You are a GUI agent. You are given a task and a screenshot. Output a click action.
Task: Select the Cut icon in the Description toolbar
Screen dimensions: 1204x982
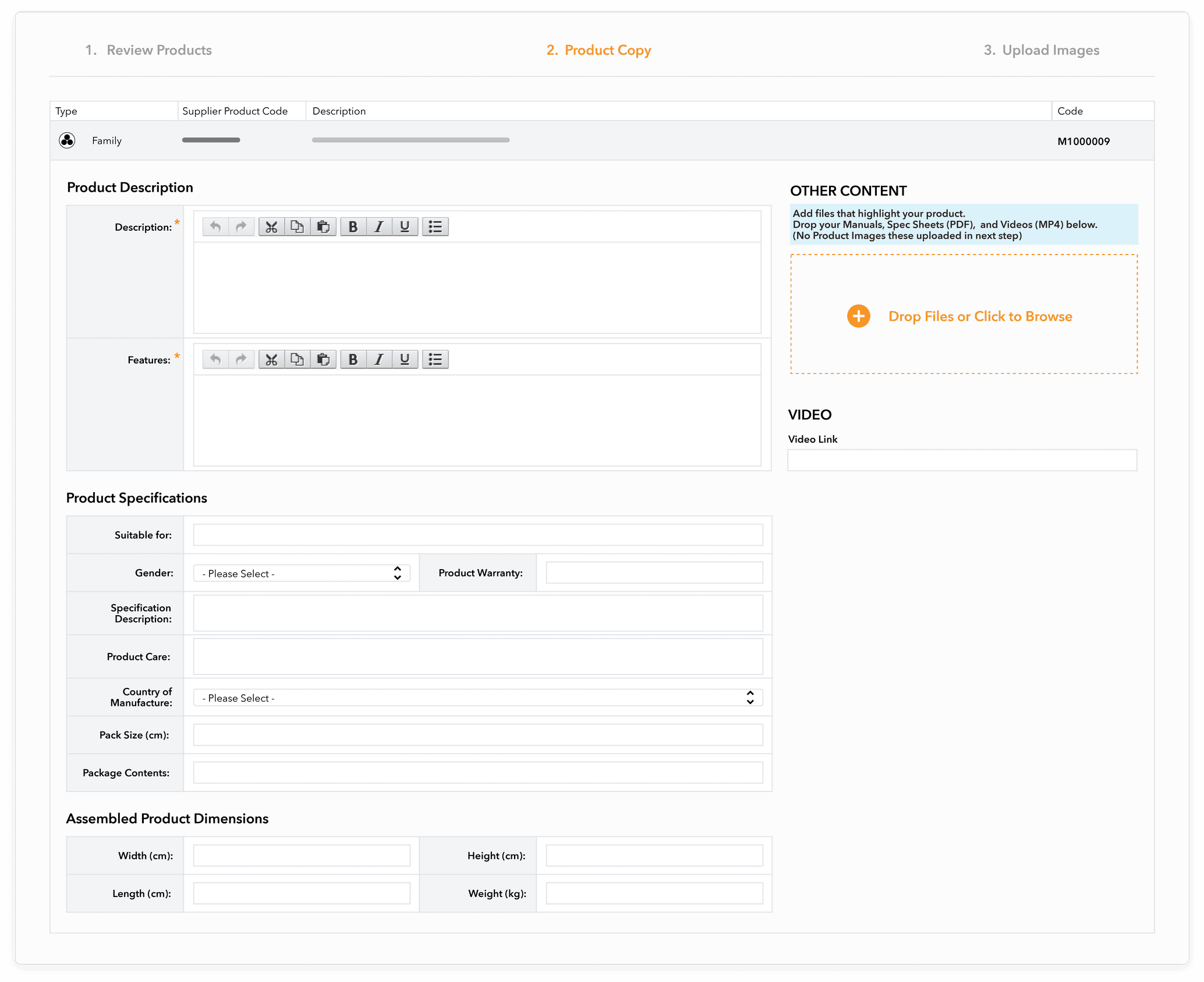pyautogui.click(x=271, y=227)
